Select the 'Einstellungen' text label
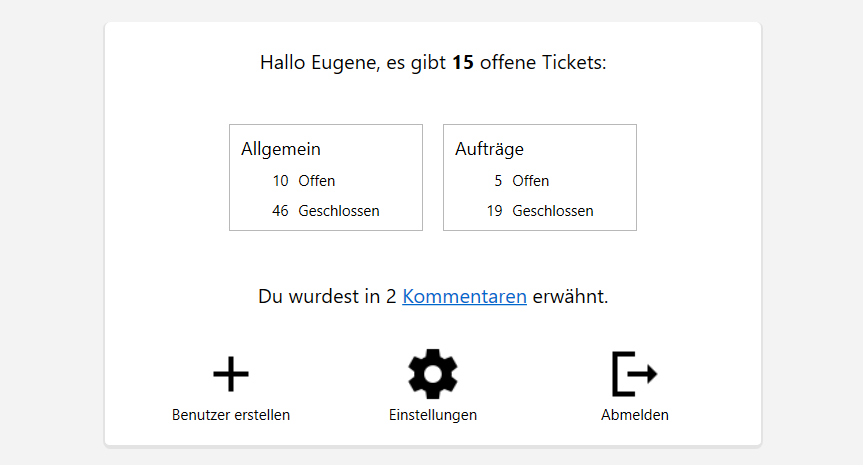Screen dimensions: 863x465 433,415
